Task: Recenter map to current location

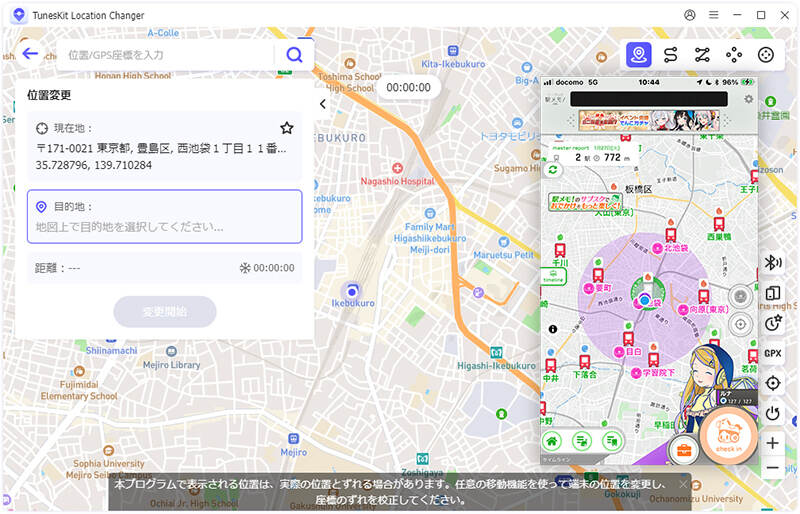Action: click(772, 383)
